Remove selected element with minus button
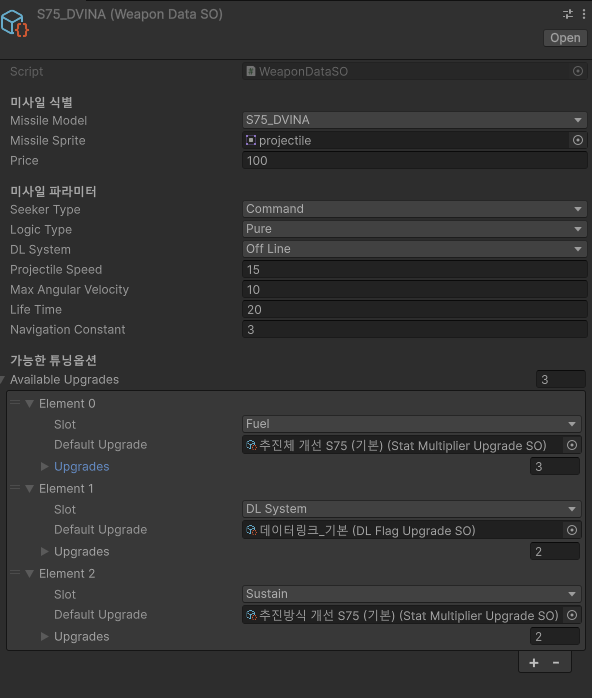592x698 pixels. click(x=556, y=663)
